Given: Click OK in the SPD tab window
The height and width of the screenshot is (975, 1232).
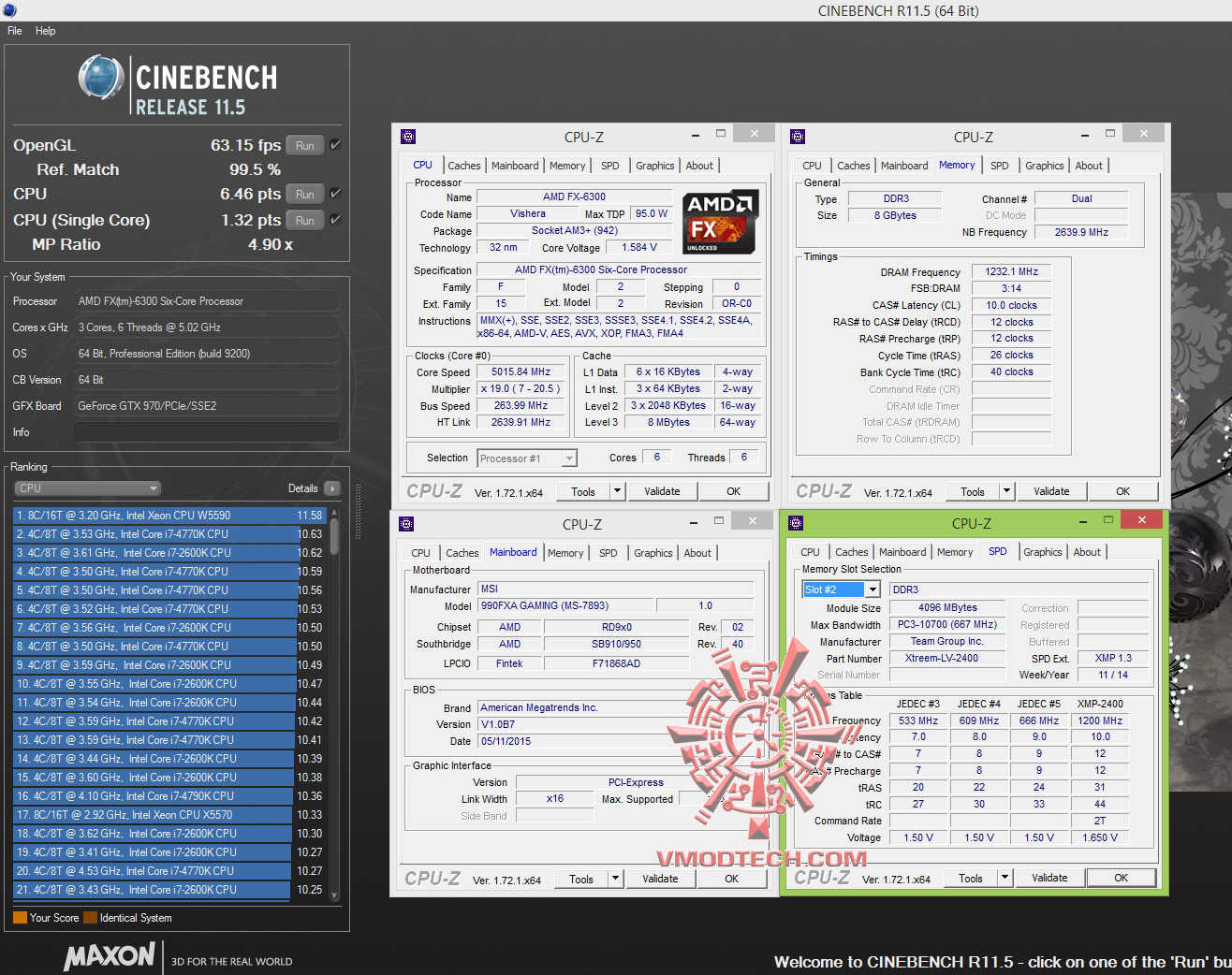Looking at the screenshot, I should click(x=1121, y=878).
